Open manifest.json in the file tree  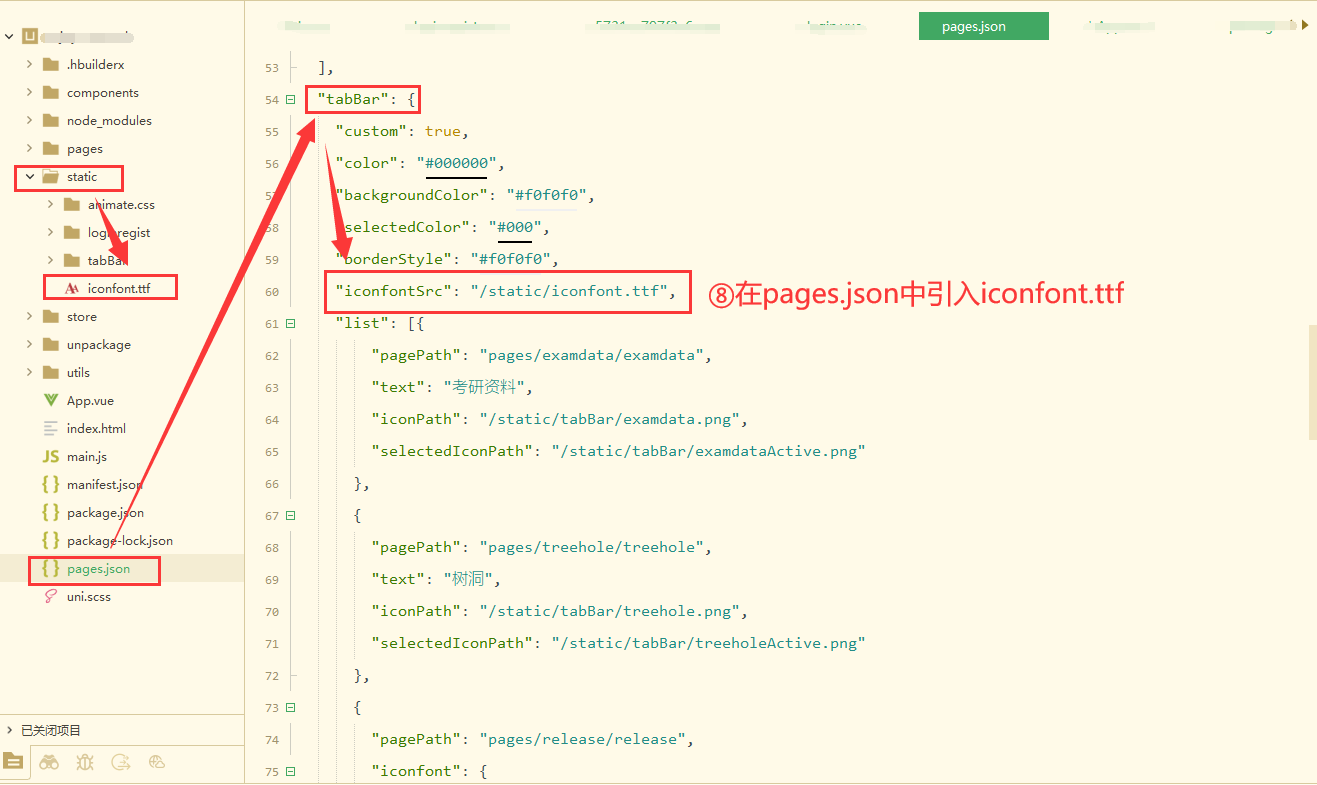[105, 484]
